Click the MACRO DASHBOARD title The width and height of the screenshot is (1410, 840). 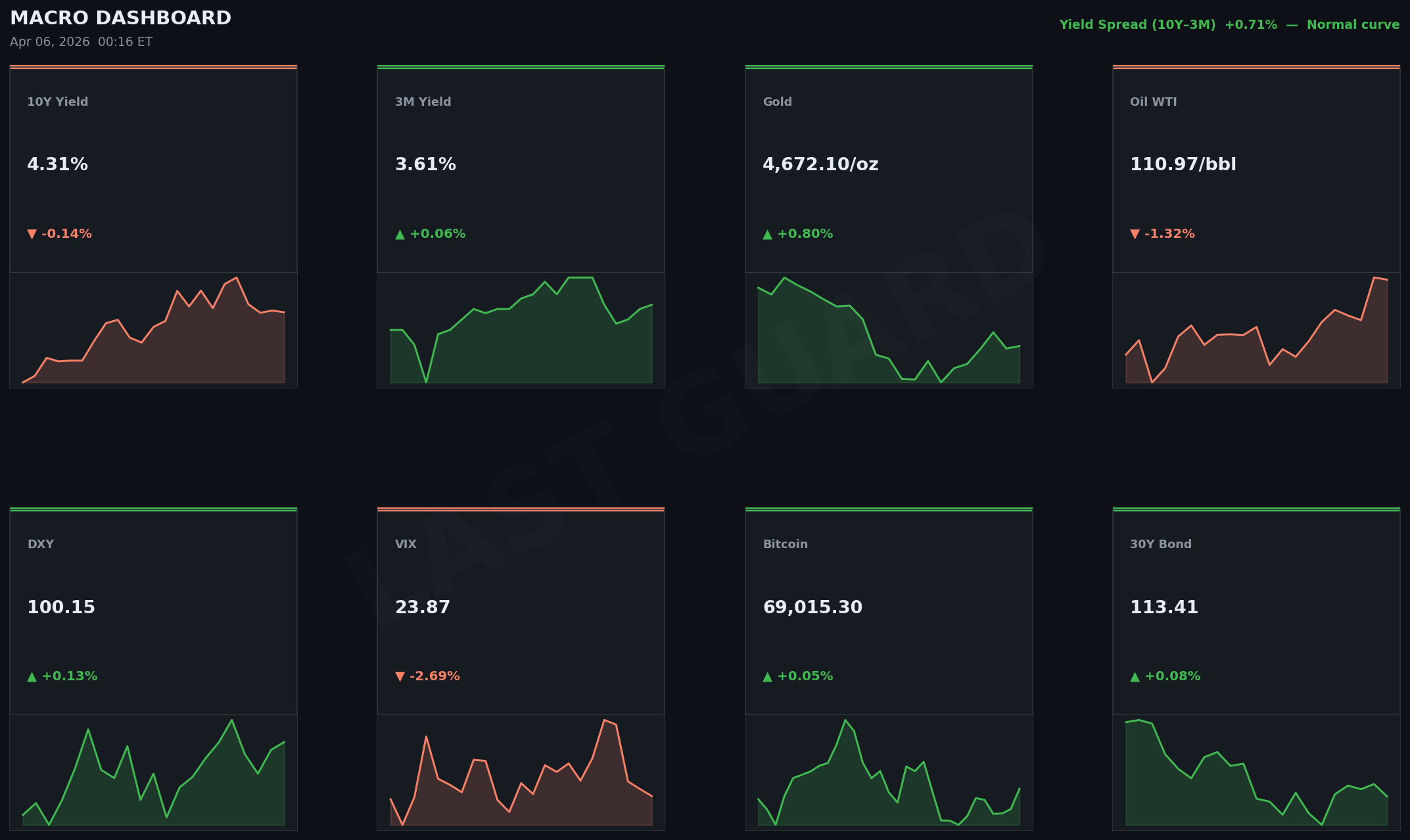(120, 18)
